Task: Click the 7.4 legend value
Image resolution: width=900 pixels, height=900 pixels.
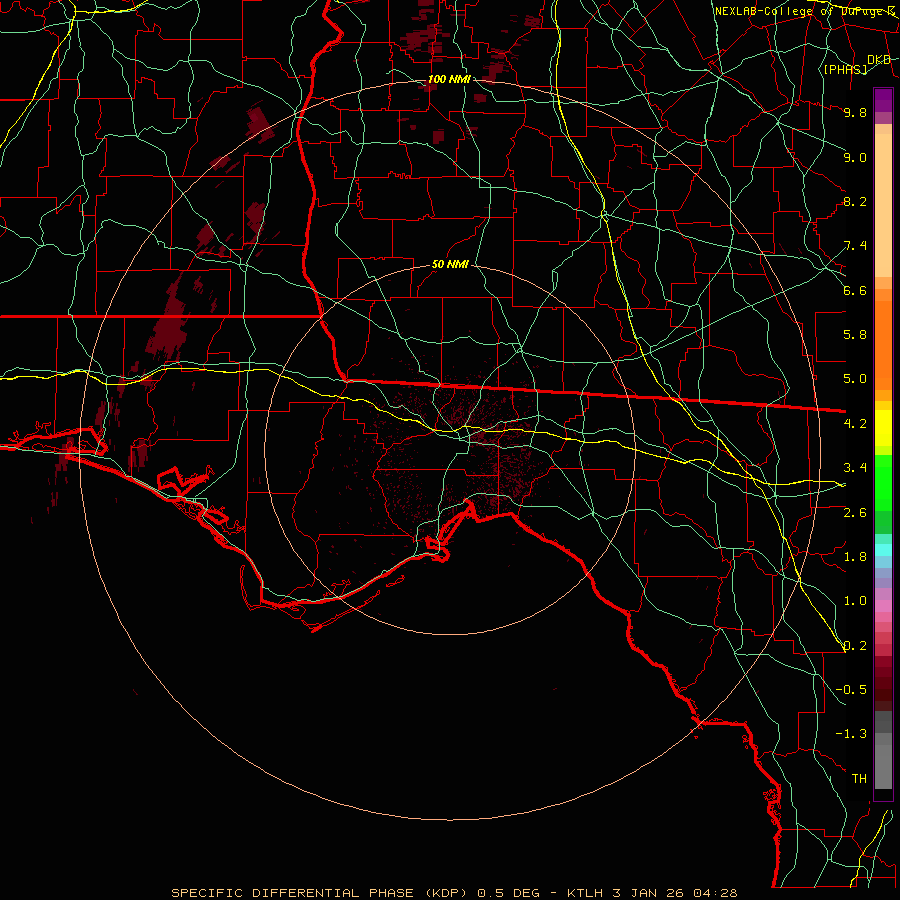Action: [x=855, y=246]
